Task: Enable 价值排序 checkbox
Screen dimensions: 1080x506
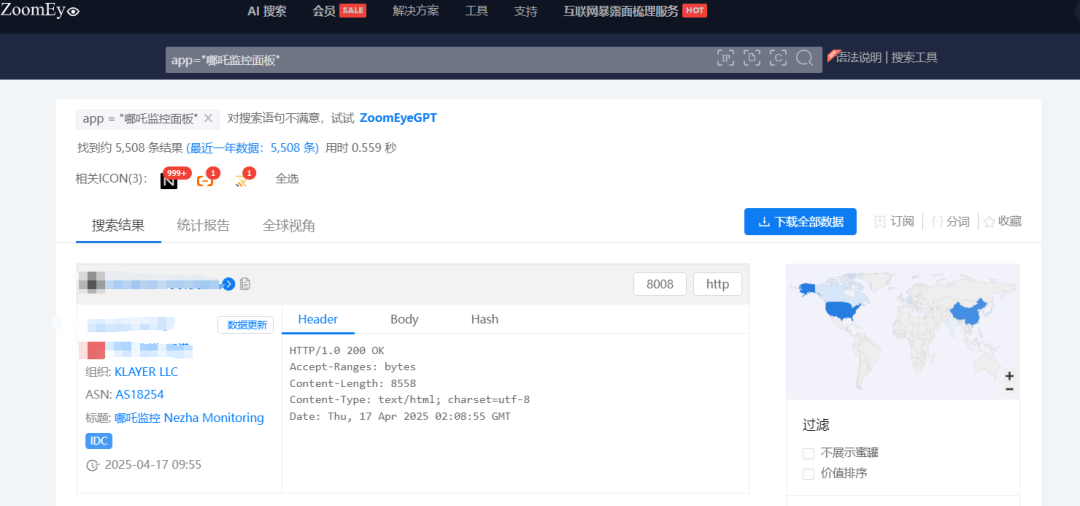Action: (x=808, y=474)
